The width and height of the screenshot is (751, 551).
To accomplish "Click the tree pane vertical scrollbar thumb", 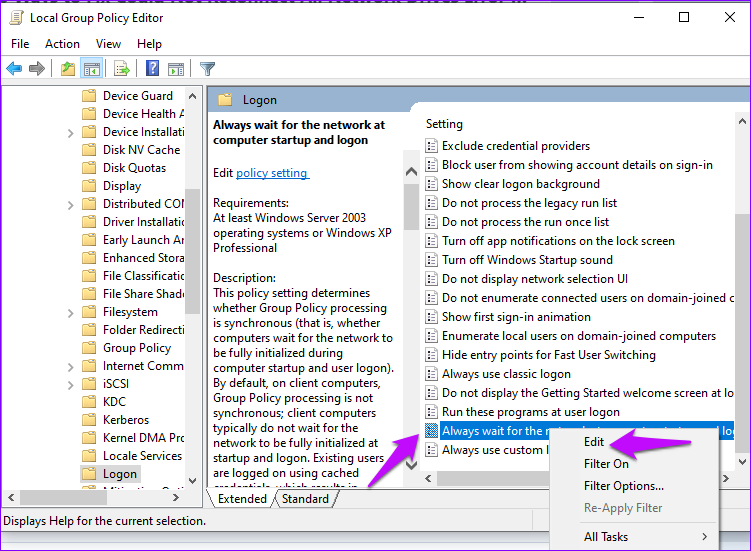I will coord(193,251).
